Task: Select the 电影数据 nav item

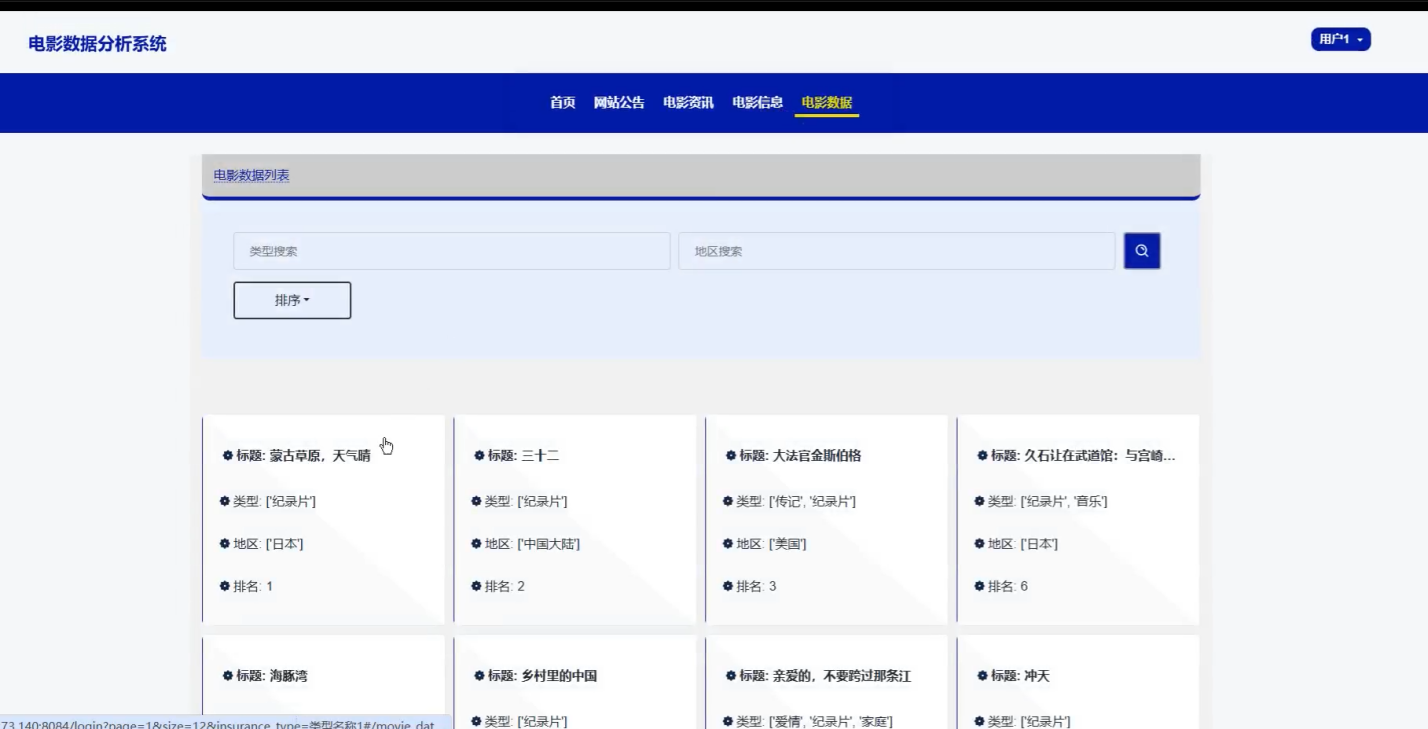Action: 827,102
